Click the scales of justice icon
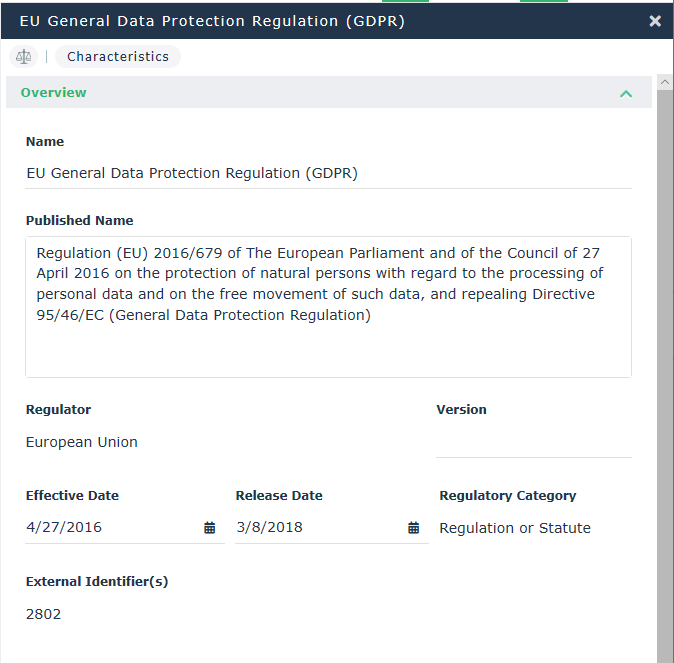 pos(24,57)
